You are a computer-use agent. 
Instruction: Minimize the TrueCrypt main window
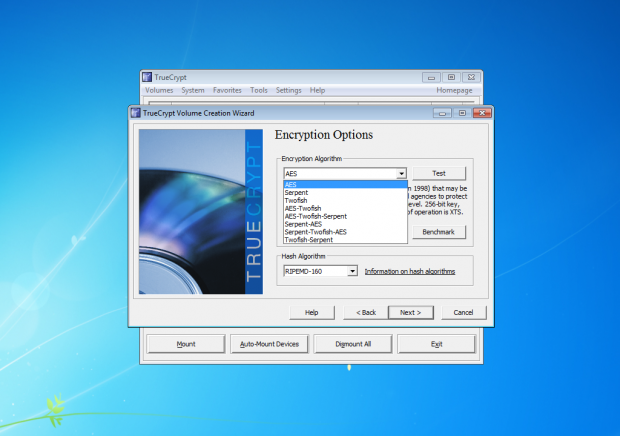pos(431,77)
